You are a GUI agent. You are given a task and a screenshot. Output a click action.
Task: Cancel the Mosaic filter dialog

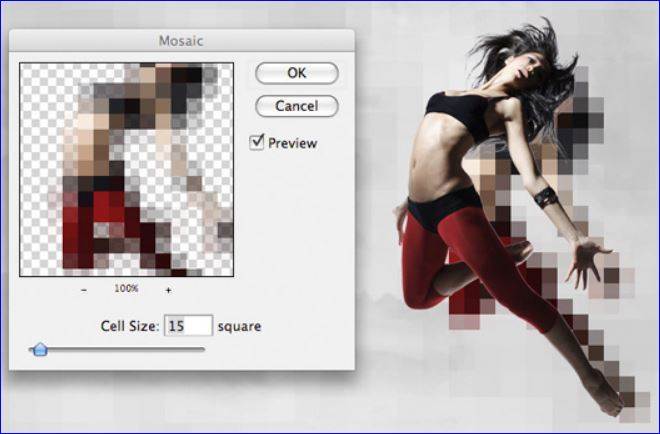[x=296, y=106]
